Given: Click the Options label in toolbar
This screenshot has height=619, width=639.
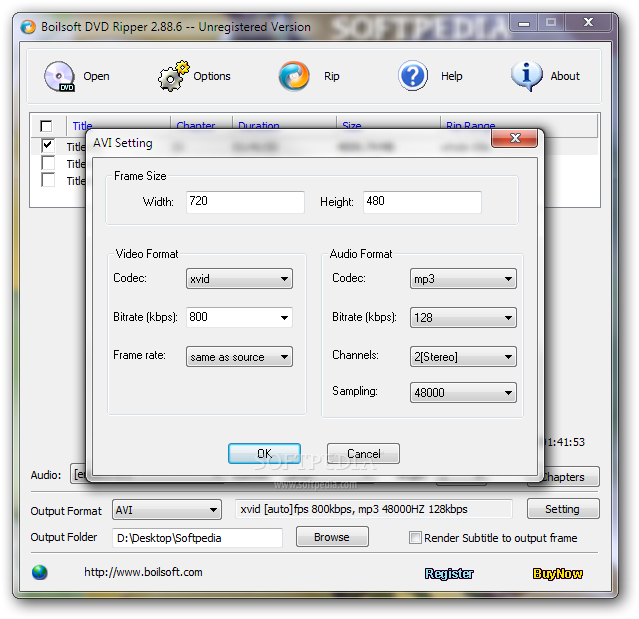Looking at the screenshot, I should tap(212, 76).
